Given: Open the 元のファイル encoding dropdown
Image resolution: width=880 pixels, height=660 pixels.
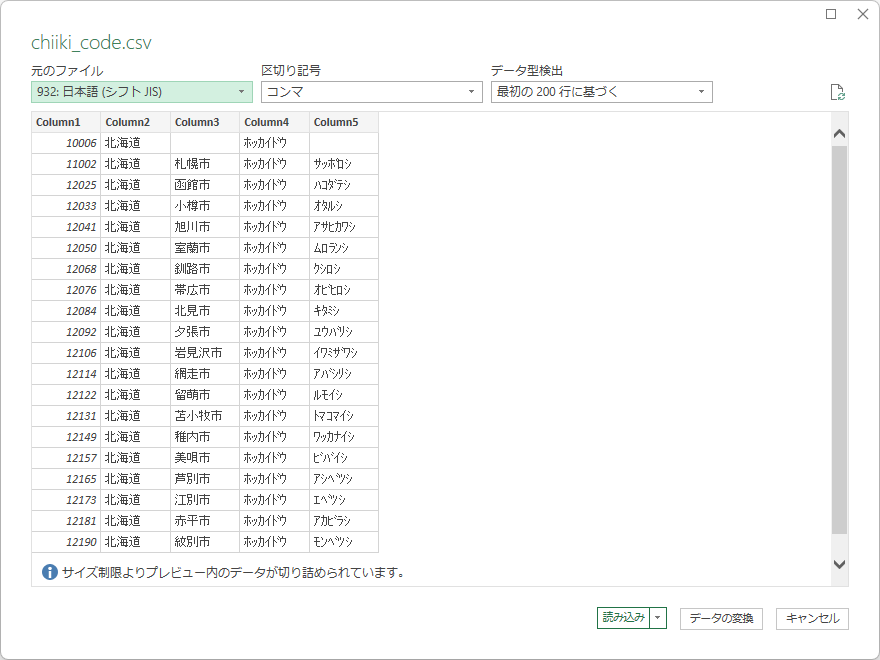Looking at the screenshot, I should click(240, 91).
